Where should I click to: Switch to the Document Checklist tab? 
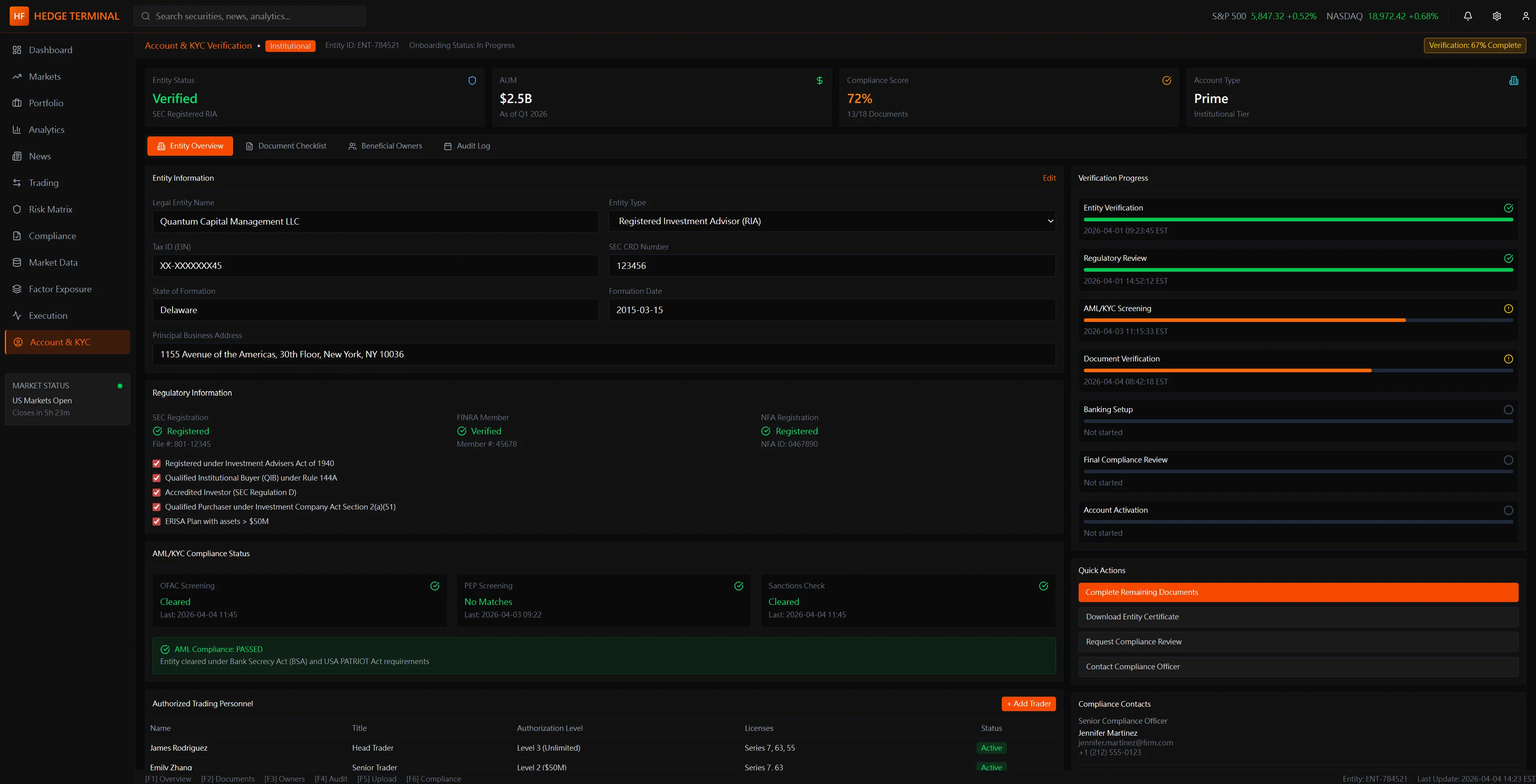tap(286, 145)
